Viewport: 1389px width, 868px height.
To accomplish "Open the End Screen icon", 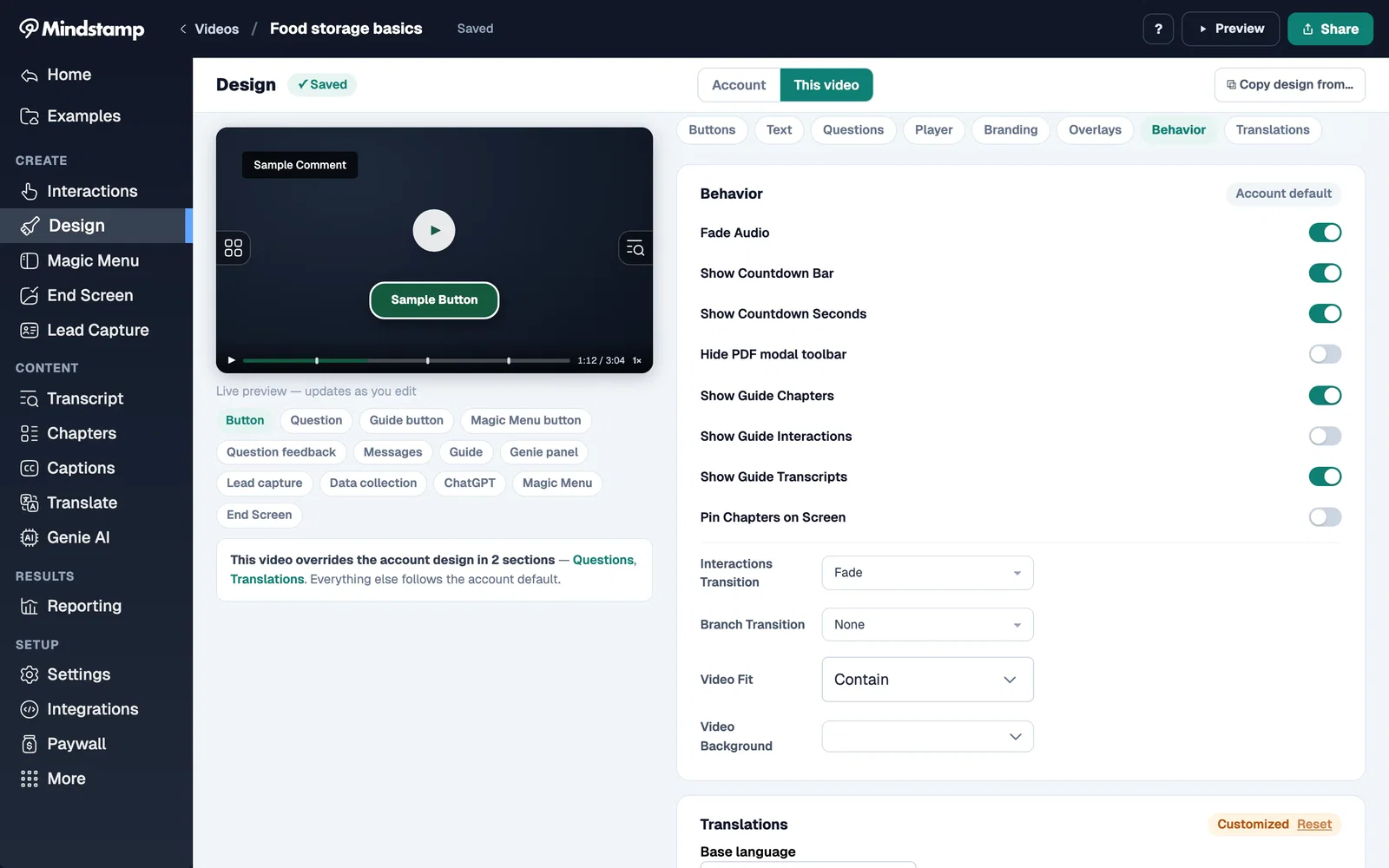I will pos(30,296).
